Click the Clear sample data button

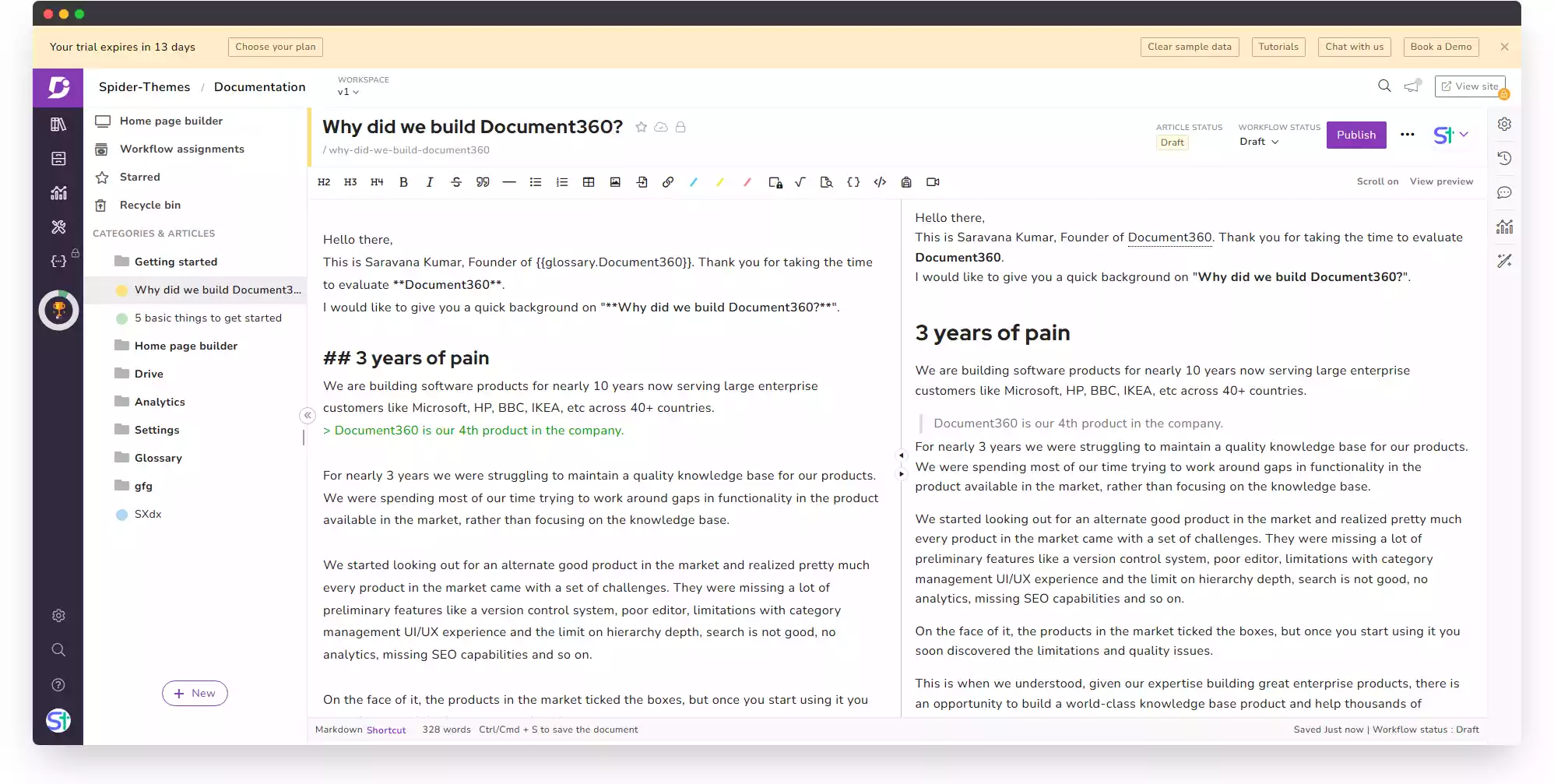1189,47
